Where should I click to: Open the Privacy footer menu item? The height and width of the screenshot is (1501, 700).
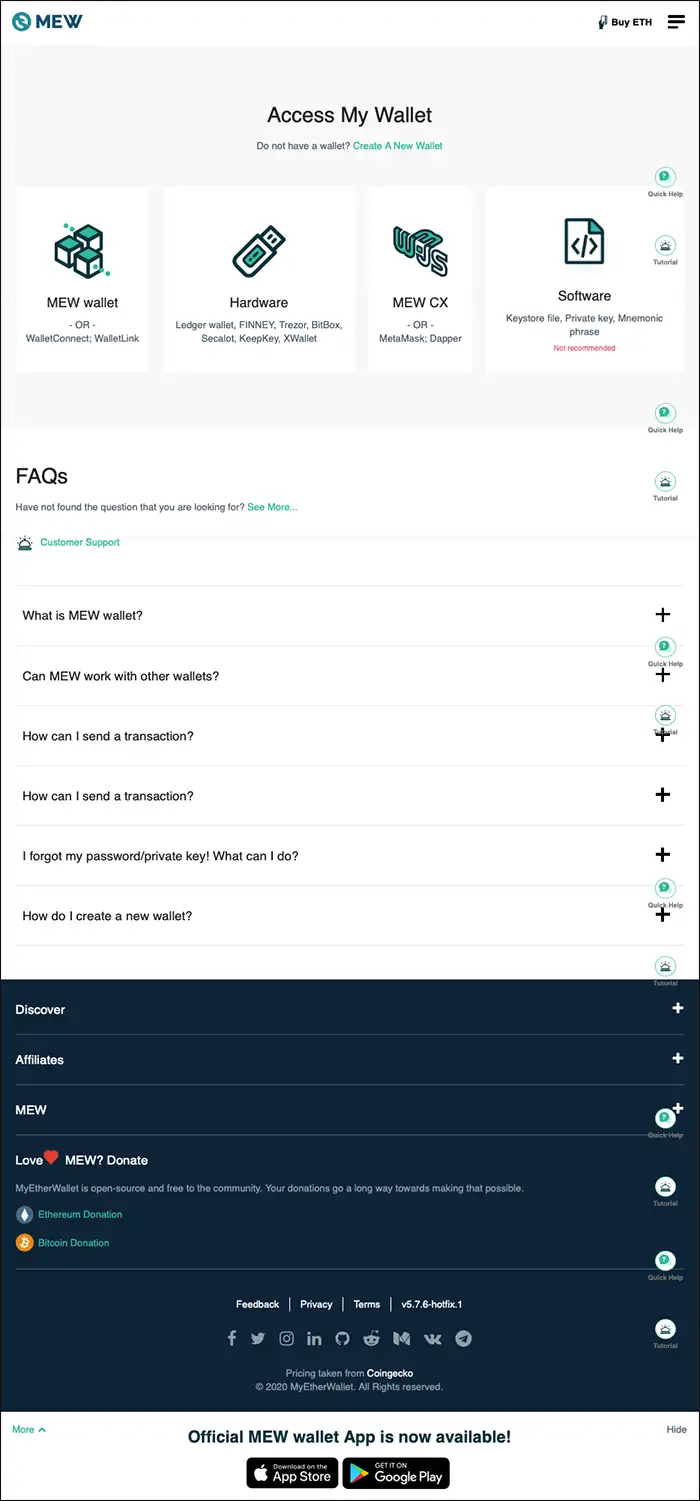click(316, 1304)
